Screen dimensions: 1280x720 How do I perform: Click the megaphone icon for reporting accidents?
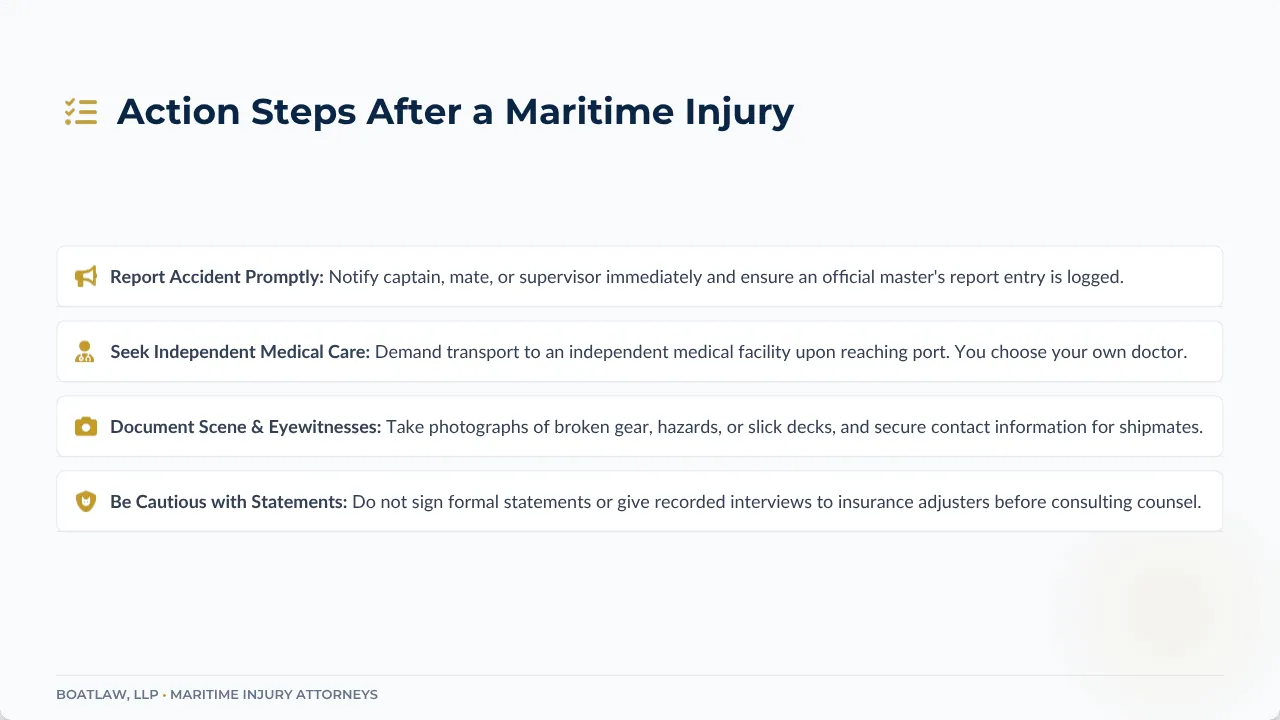(x=86, y=277)
